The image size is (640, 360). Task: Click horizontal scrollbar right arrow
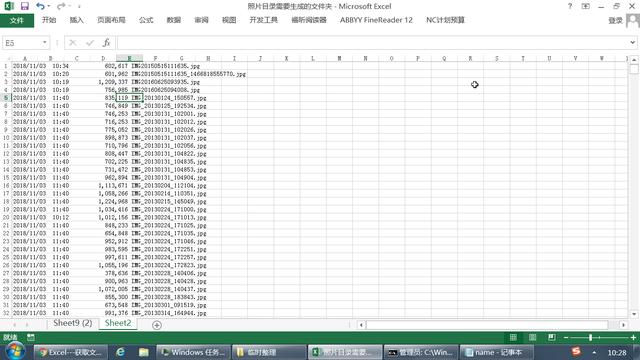pos(623,325)
